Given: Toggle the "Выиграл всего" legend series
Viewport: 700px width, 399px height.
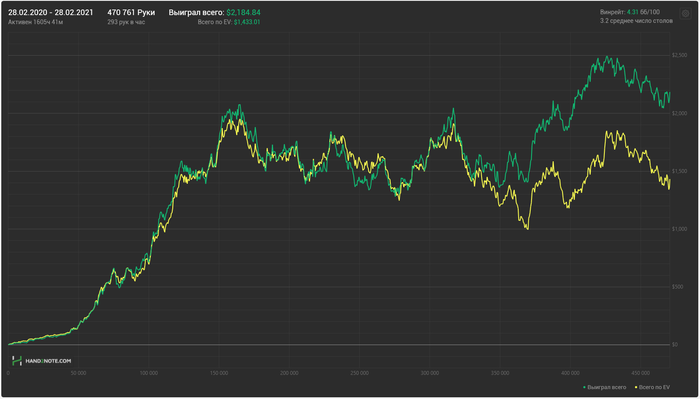Looking at the screenshot, I should pos(605,387).
